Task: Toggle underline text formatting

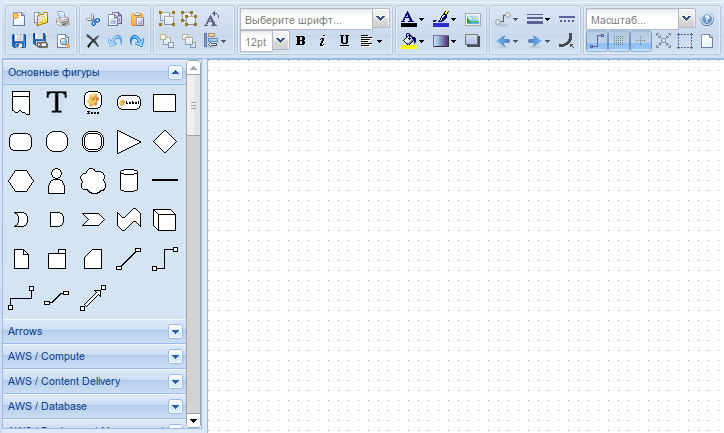Action: 344,41
